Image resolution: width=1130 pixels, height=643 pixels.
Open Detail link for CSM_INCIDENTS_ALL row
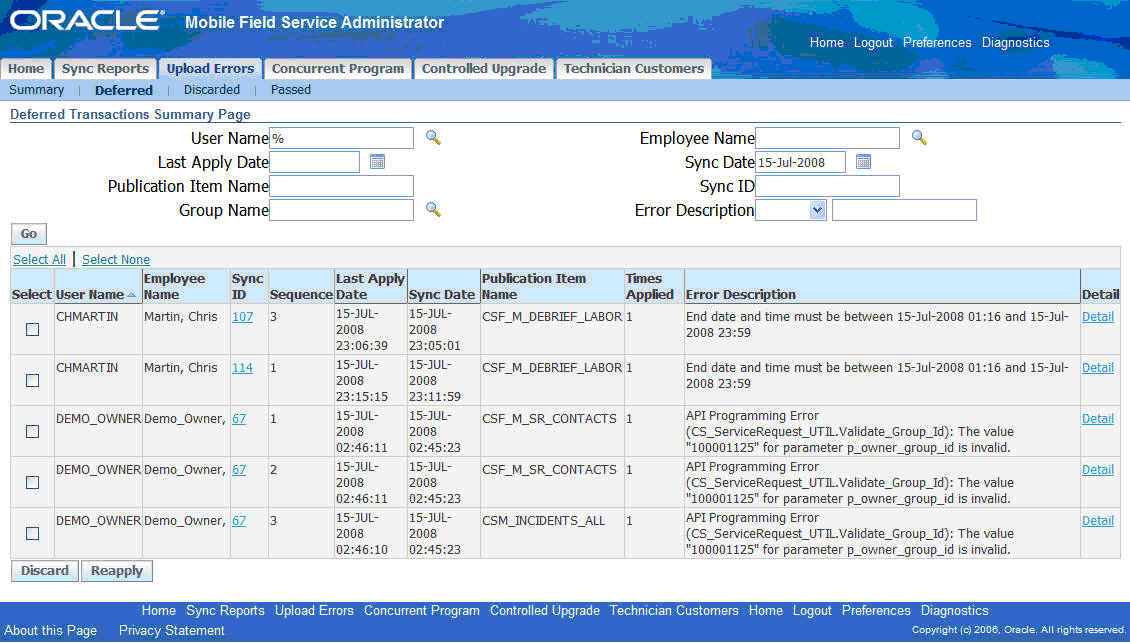point(1098,520)
